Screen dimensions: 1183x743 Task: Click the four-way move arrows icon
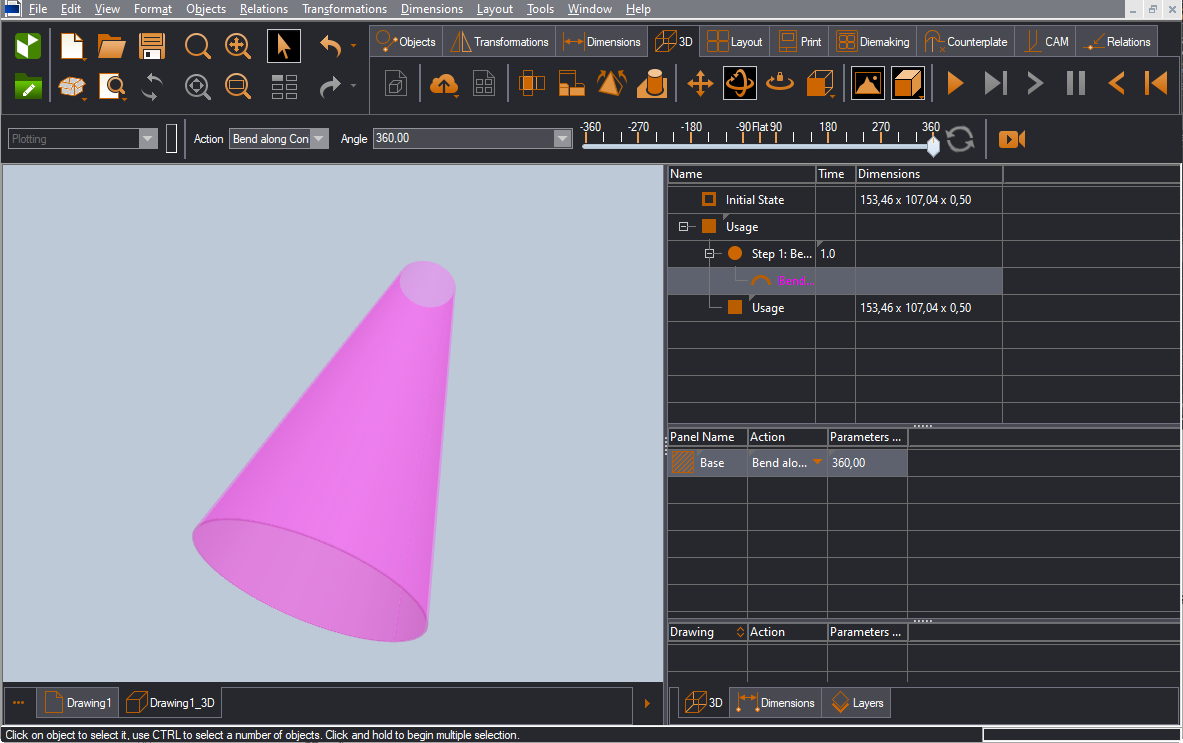click(700, 84)
